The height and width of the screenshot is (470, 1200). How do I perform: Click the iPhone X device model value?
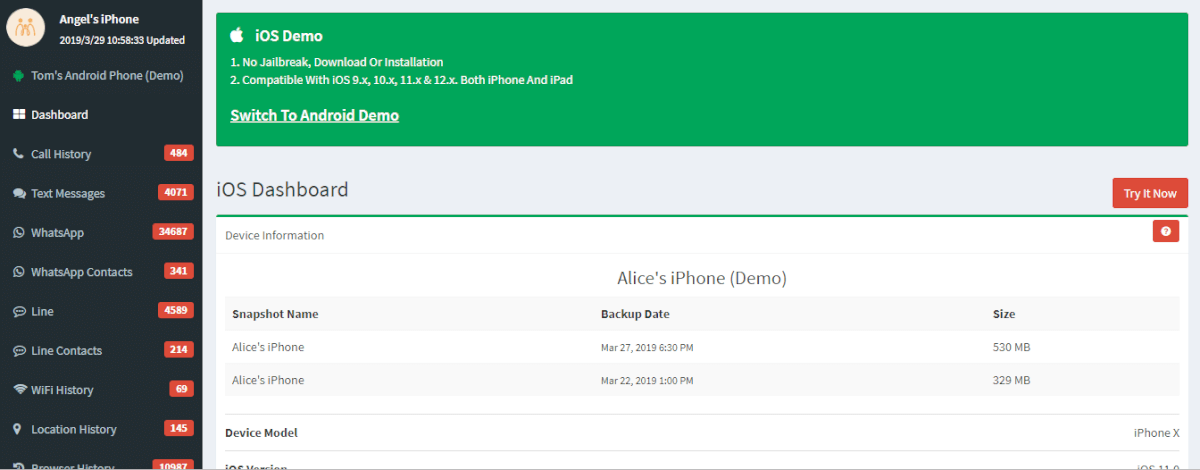click(1156, 433)
